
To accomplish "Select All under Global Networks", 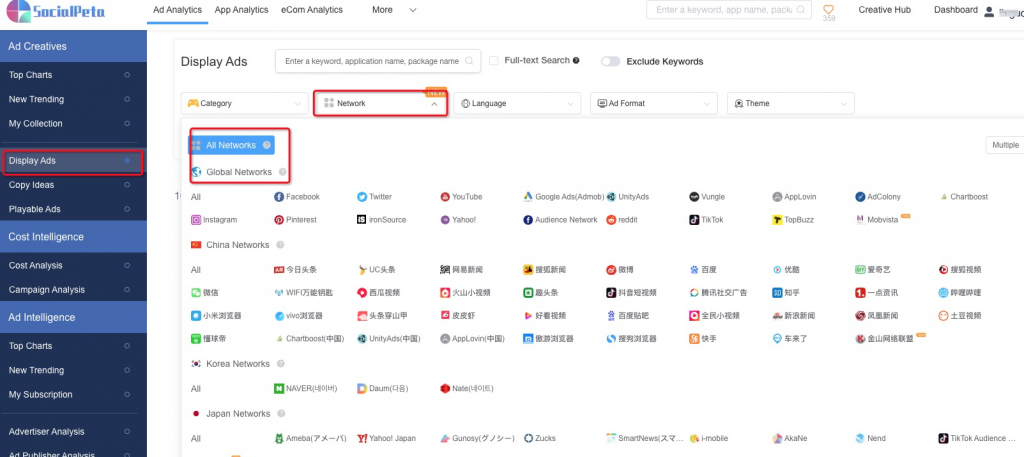I will [x=196, y=197].
